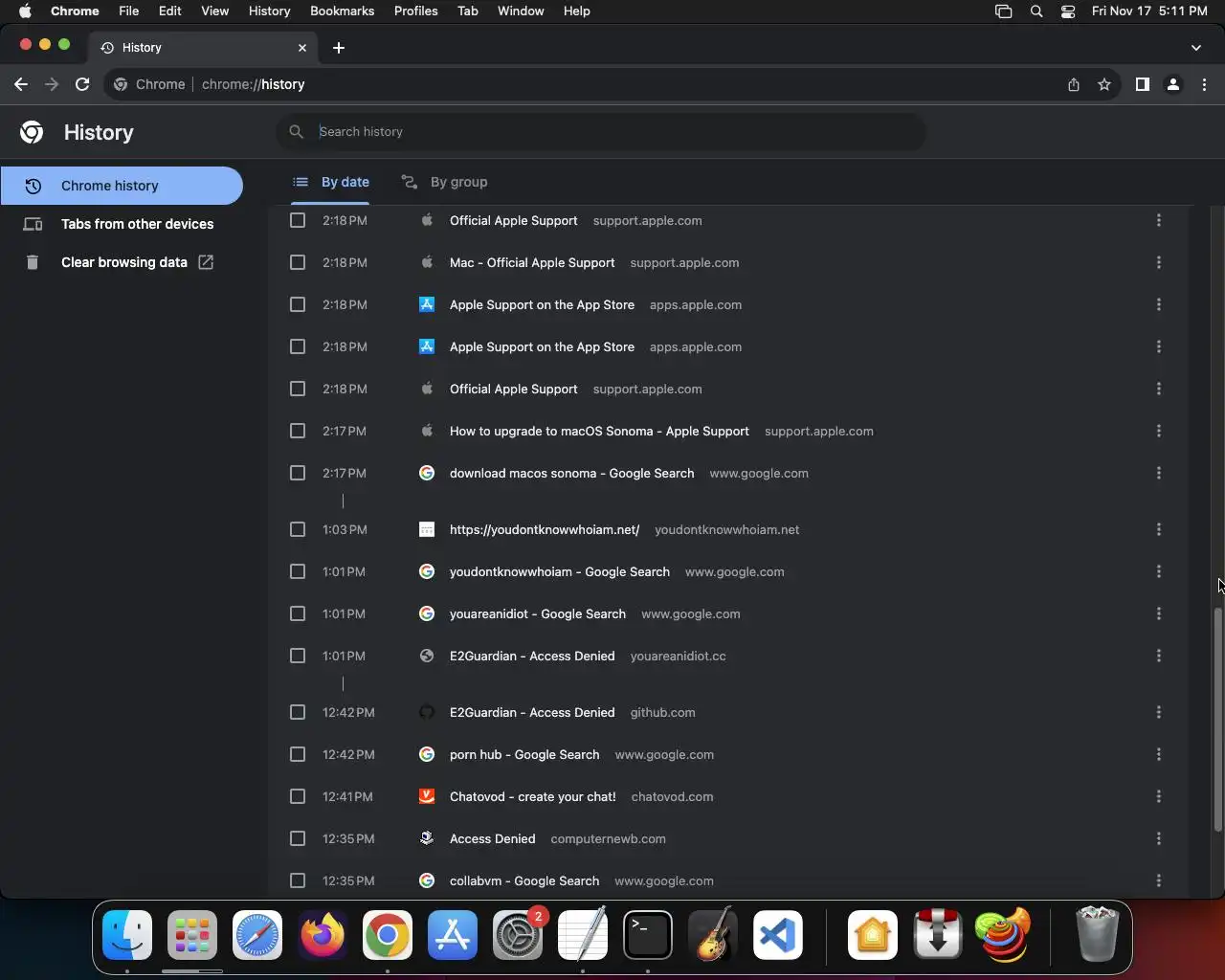Open the Bookmarks menu

pyautogui.click(x=342, y=11)
